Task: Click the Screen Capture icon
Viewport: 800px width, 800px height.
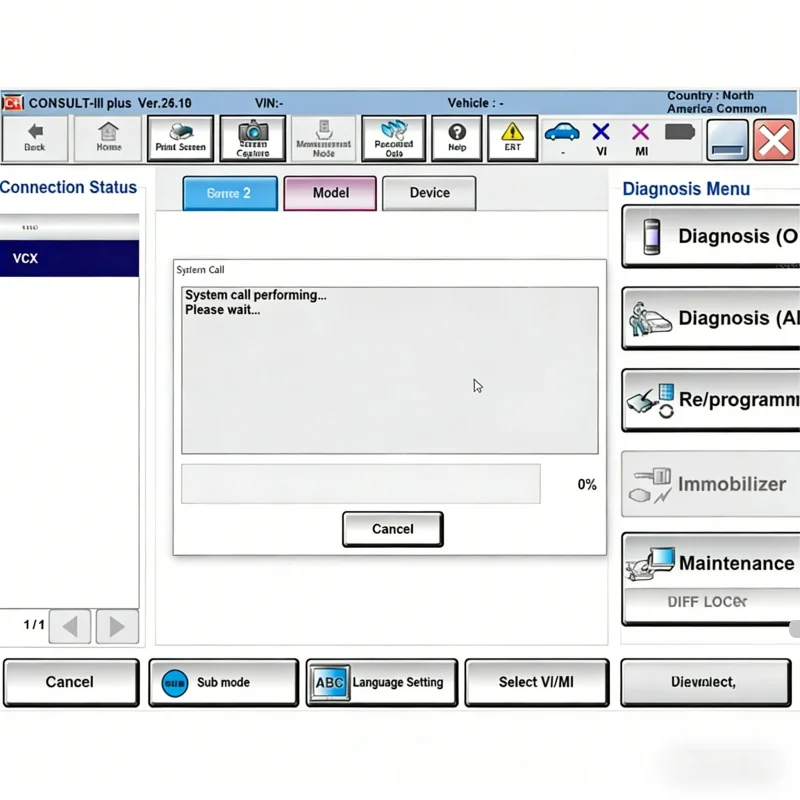Action: 252,138
